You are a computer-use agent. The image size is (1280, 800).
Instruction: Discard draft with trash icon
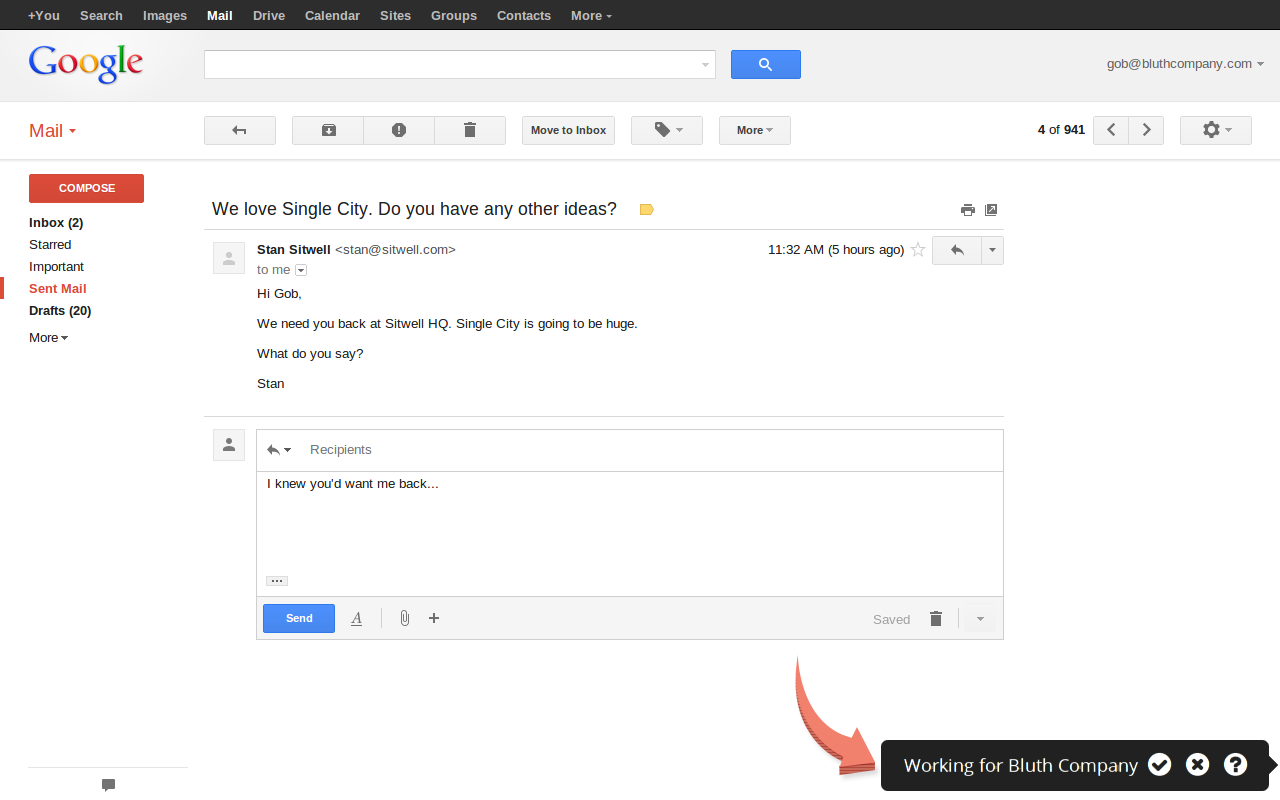pos(936,618)
